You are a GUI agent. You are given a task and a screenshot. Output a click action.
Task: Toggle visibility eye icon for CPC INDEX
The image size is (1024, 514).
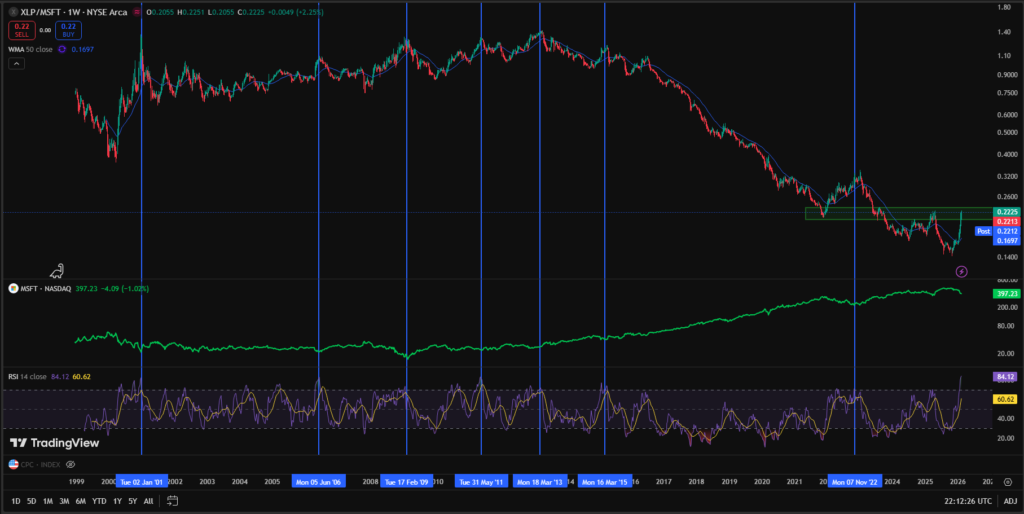(x=71, y=464)
